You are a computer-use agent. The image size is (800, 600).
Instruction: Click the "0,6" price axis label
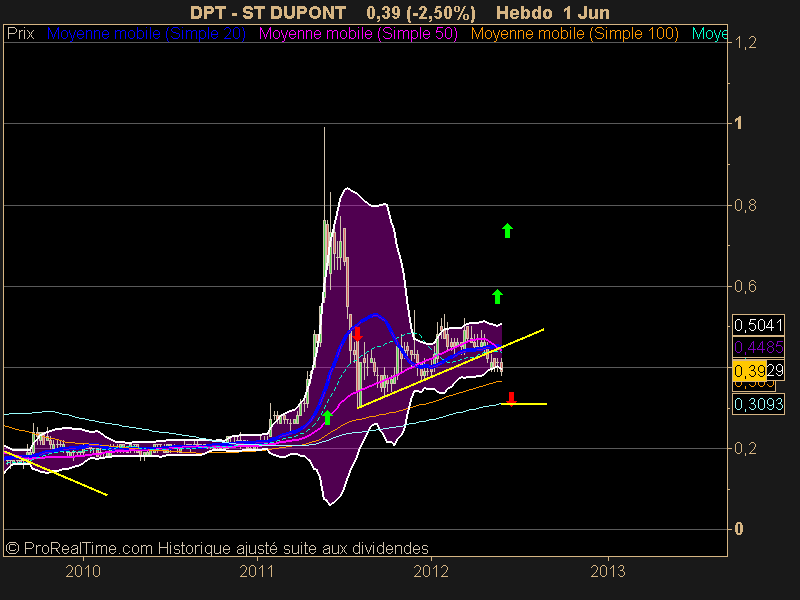tap(745, 287)
